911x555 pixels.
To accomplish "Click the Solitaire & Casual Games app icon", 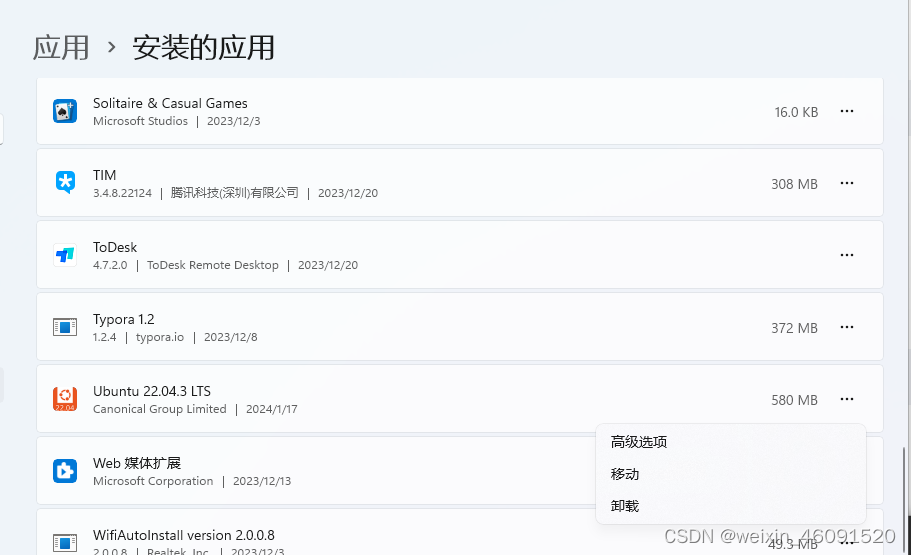I will [x=65, y=111].
